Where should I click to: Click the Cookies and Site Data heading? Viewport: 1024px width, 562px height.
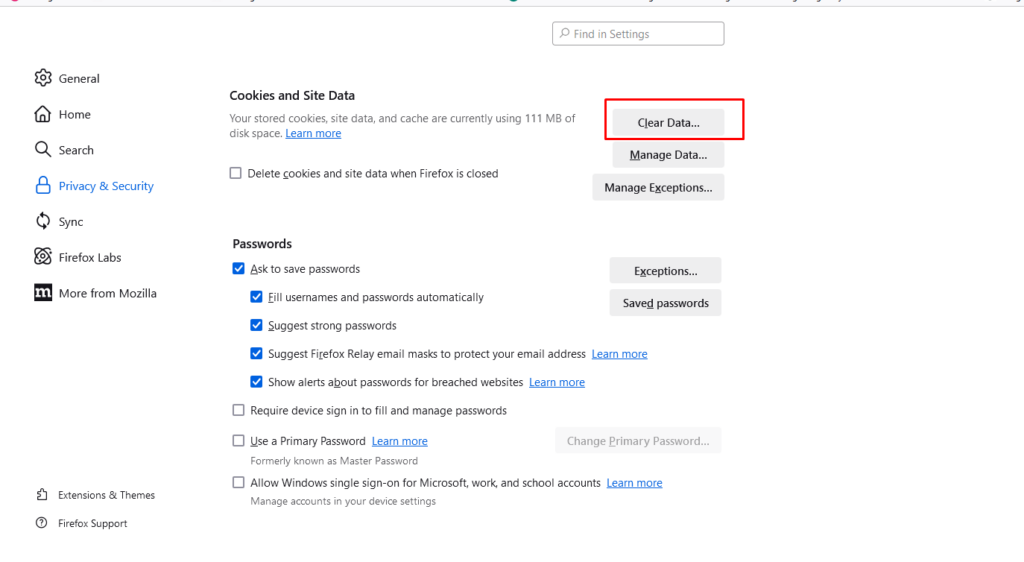(292, 95)
